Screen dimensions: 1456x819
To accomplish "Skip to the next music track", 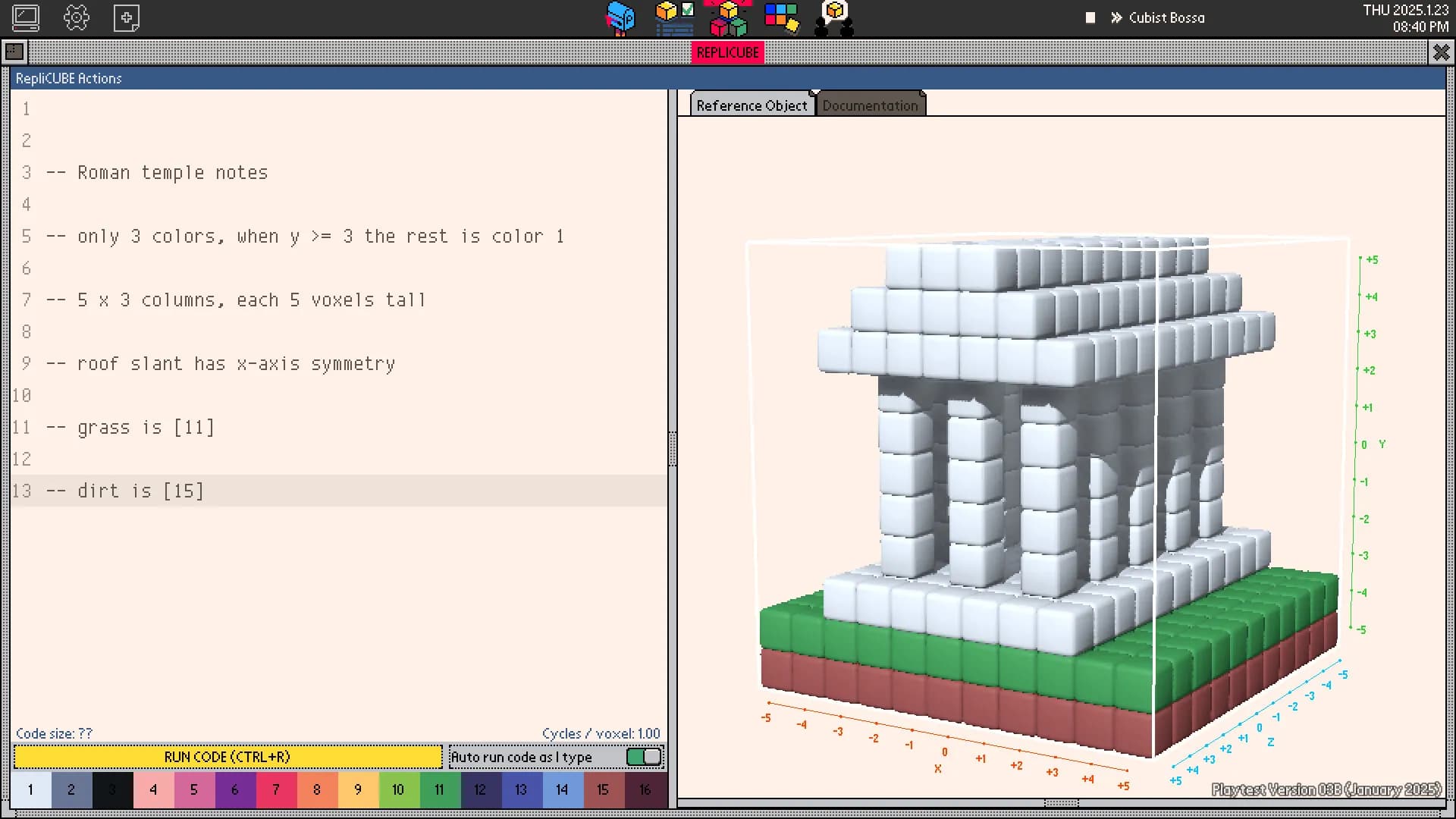I will (1115, 17).
